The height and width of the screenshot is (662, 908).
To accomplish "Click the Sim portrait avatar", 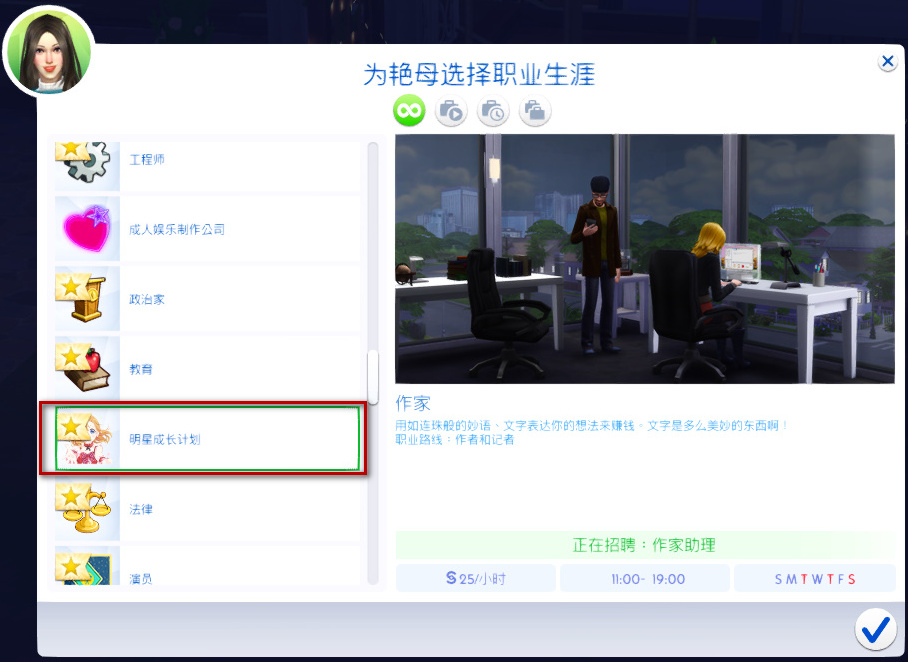I will coord(49,52).
